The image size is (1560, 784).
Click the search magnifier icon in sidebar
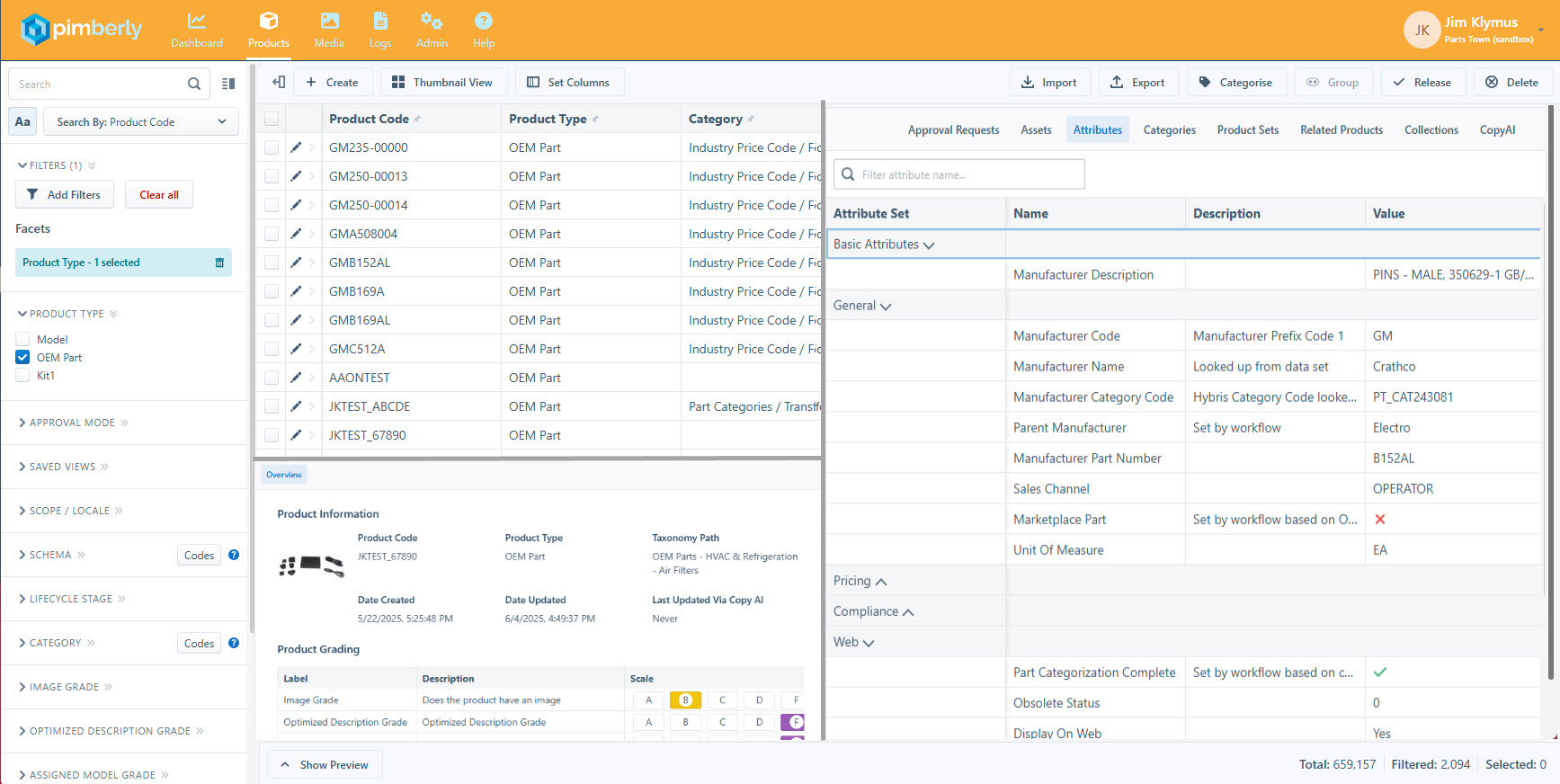point(194,85)
